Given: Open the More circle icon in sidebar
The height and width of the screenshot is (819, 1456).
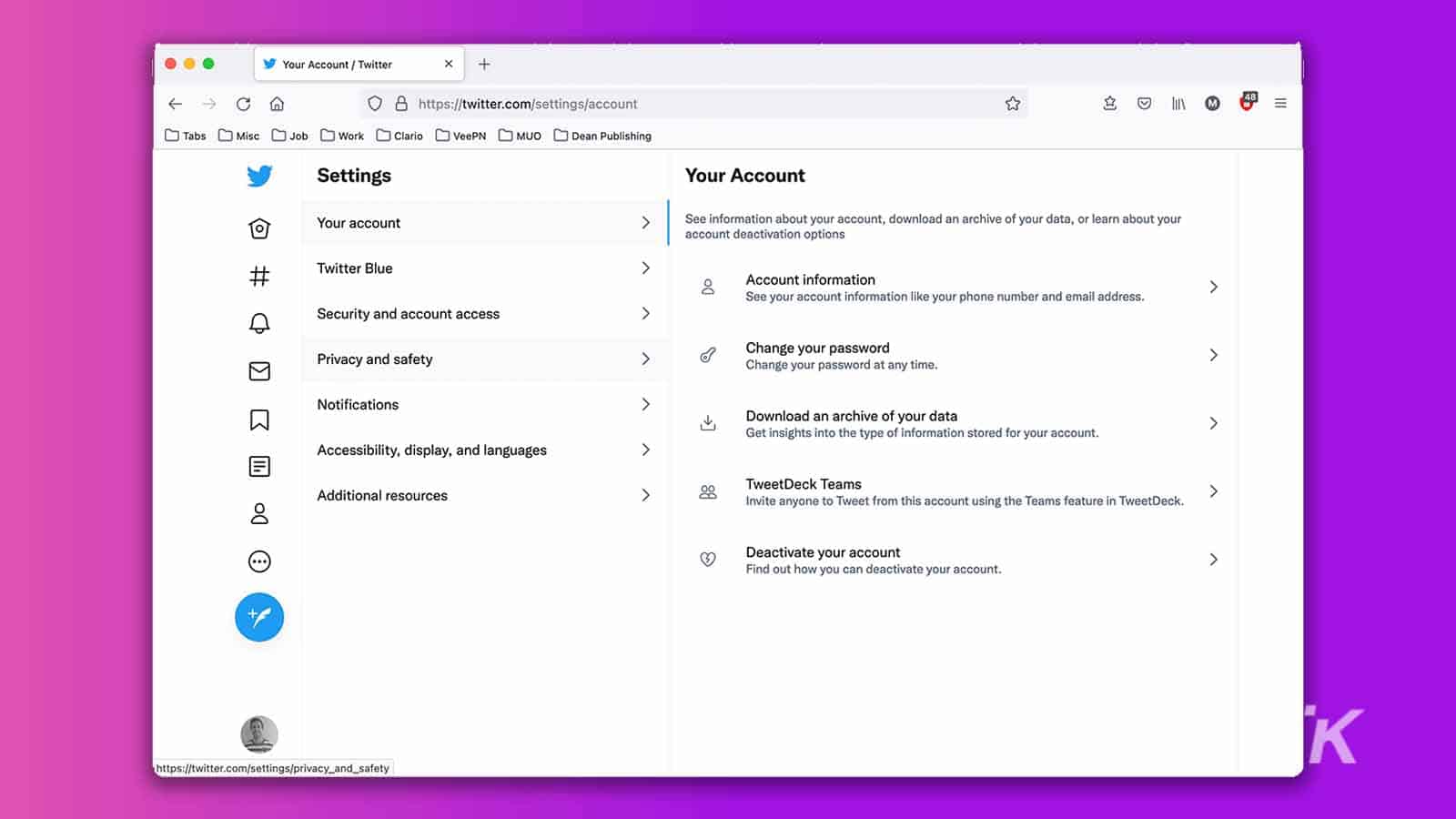Looking at the screenshot, I should pos(259,561).
